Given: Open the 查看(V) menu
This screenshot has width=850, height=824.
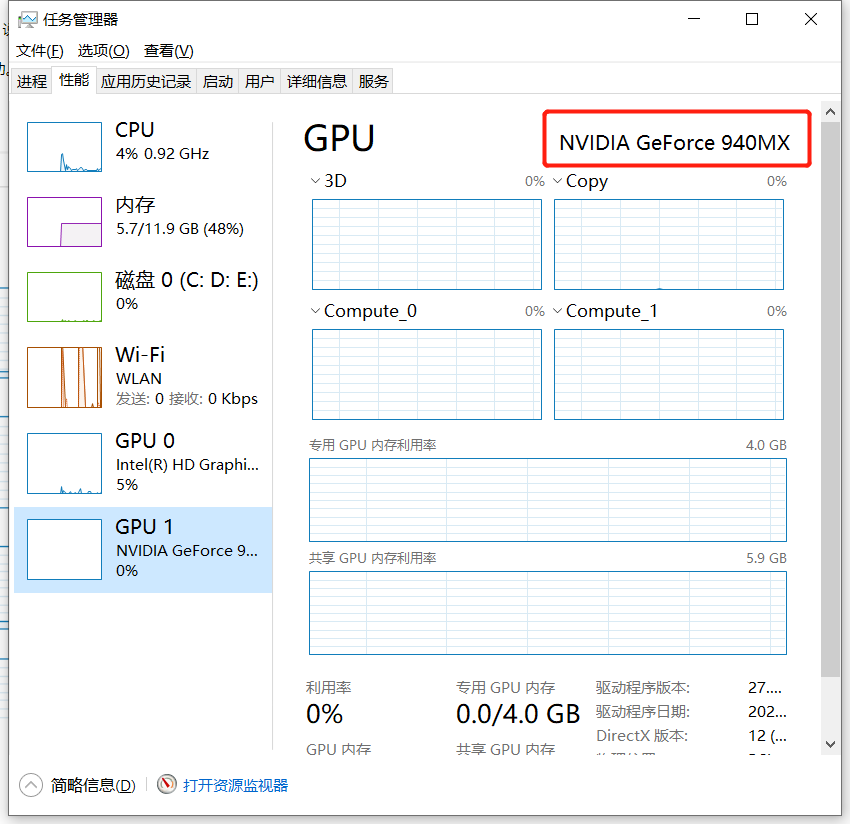Looking at the screenshot, I should 169,51.
